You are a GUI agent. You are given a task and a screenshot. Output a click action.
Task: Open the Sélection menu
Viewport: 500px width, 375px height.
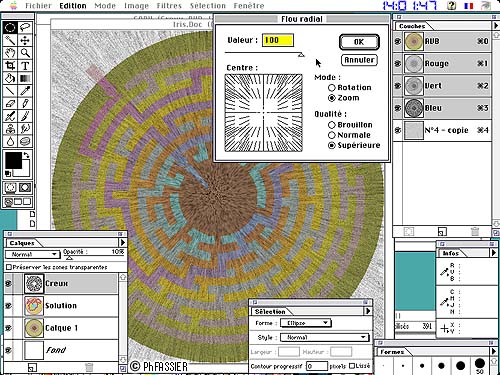(208, 6)
